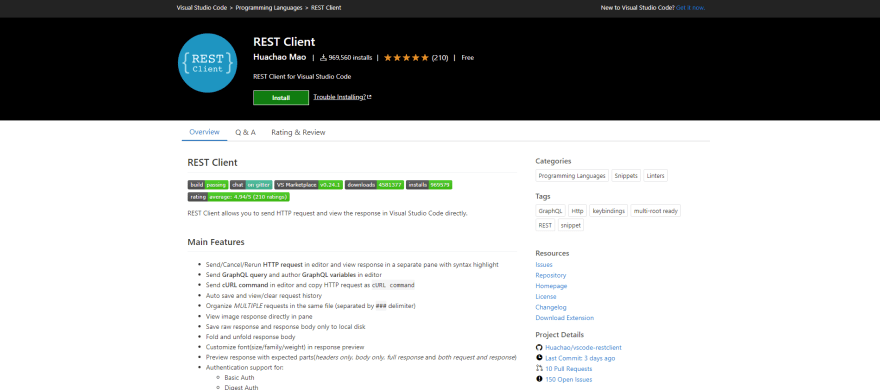The width and height of the screenshot is (880, 390).
Task: Click the snippet tag
Action: (571, 225)
